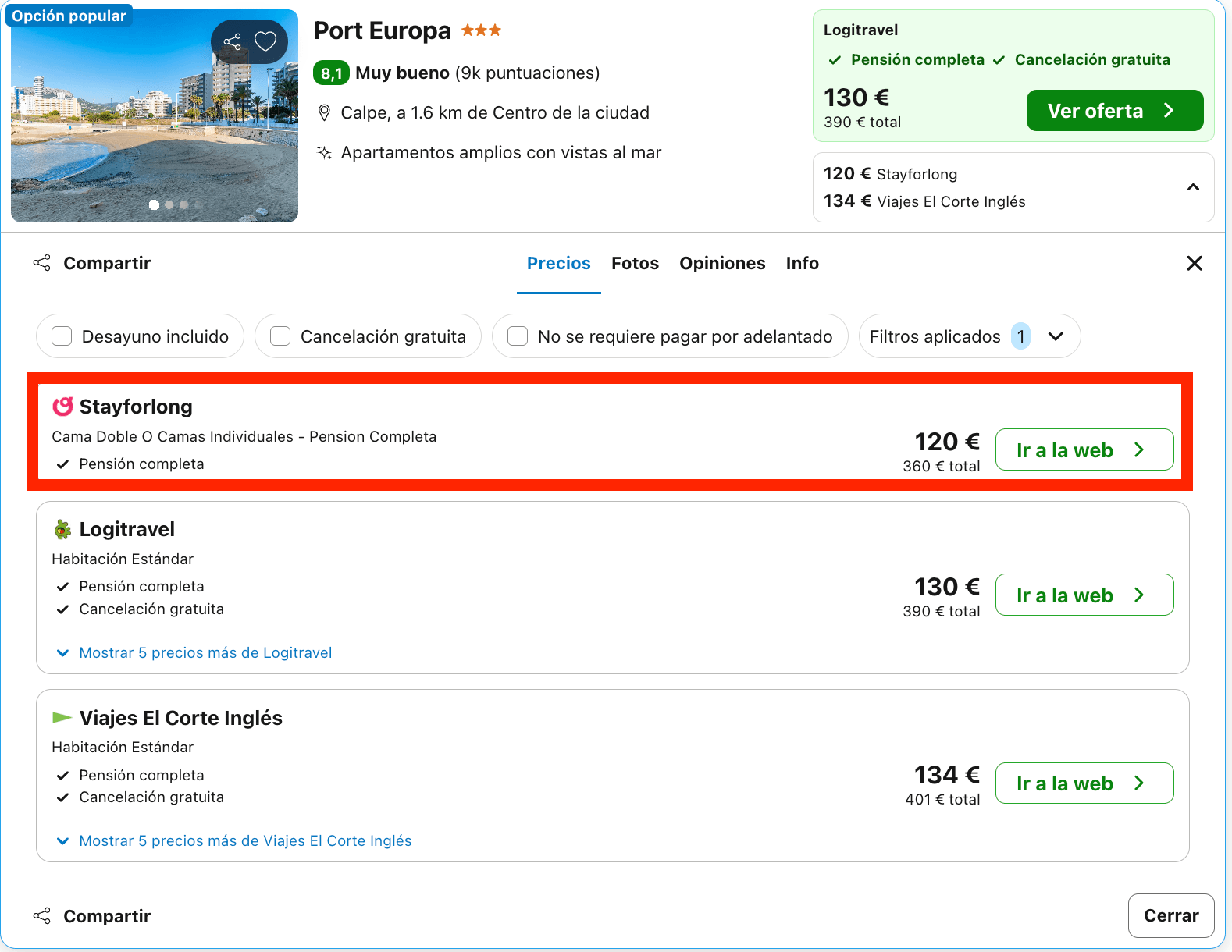The image size is (1232, 952).
Task: Switch to the Precios tab
Action: click(x=559, y=264)
